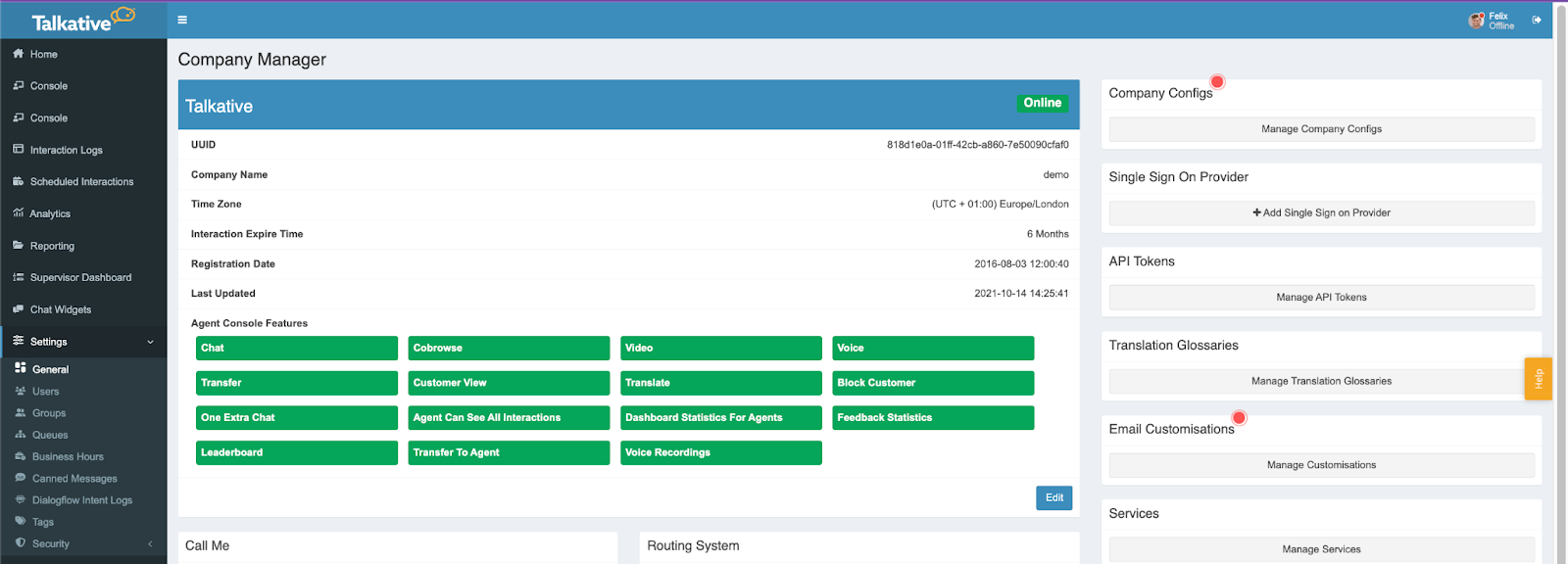Open the first Console menu item
This screenshot has width=1568, height=564.
(x=83, y=86)
